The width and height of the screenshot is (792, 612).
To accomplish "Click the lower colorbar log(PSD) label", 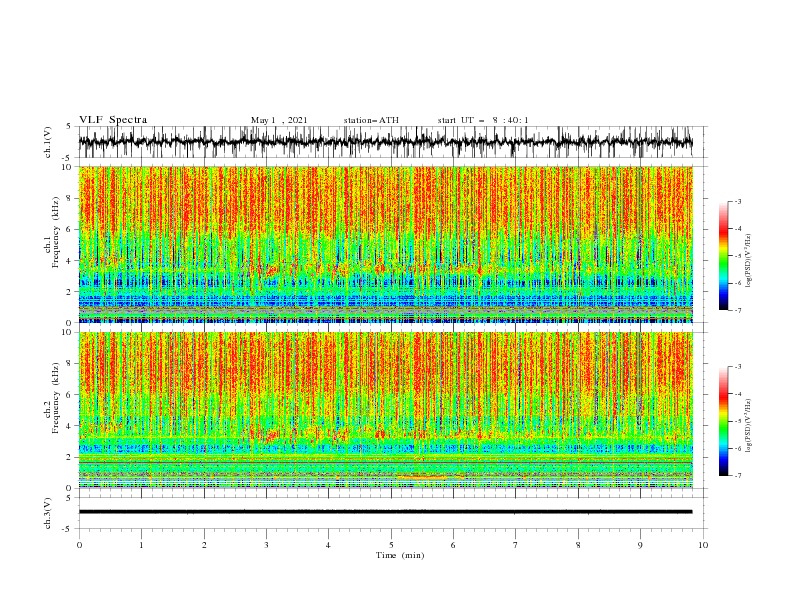I will (x=748, y=426).
